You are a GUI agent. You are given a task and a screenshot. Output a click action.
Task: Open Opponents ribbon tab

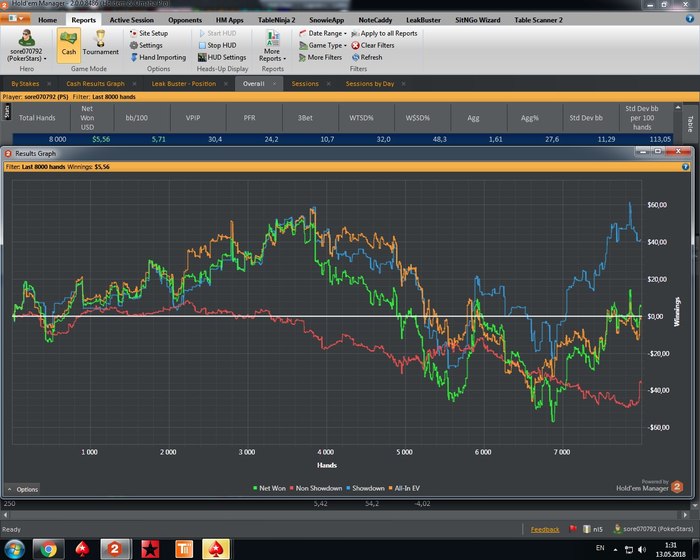(185, 20)
